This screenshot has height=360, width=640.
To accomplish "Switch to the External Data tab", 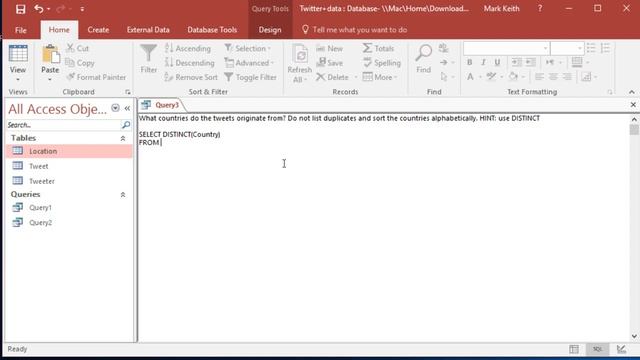I will click(x=148, y=30).
